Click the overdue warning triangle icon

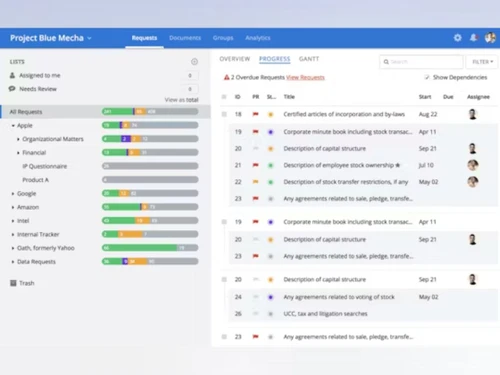(227, 77)
